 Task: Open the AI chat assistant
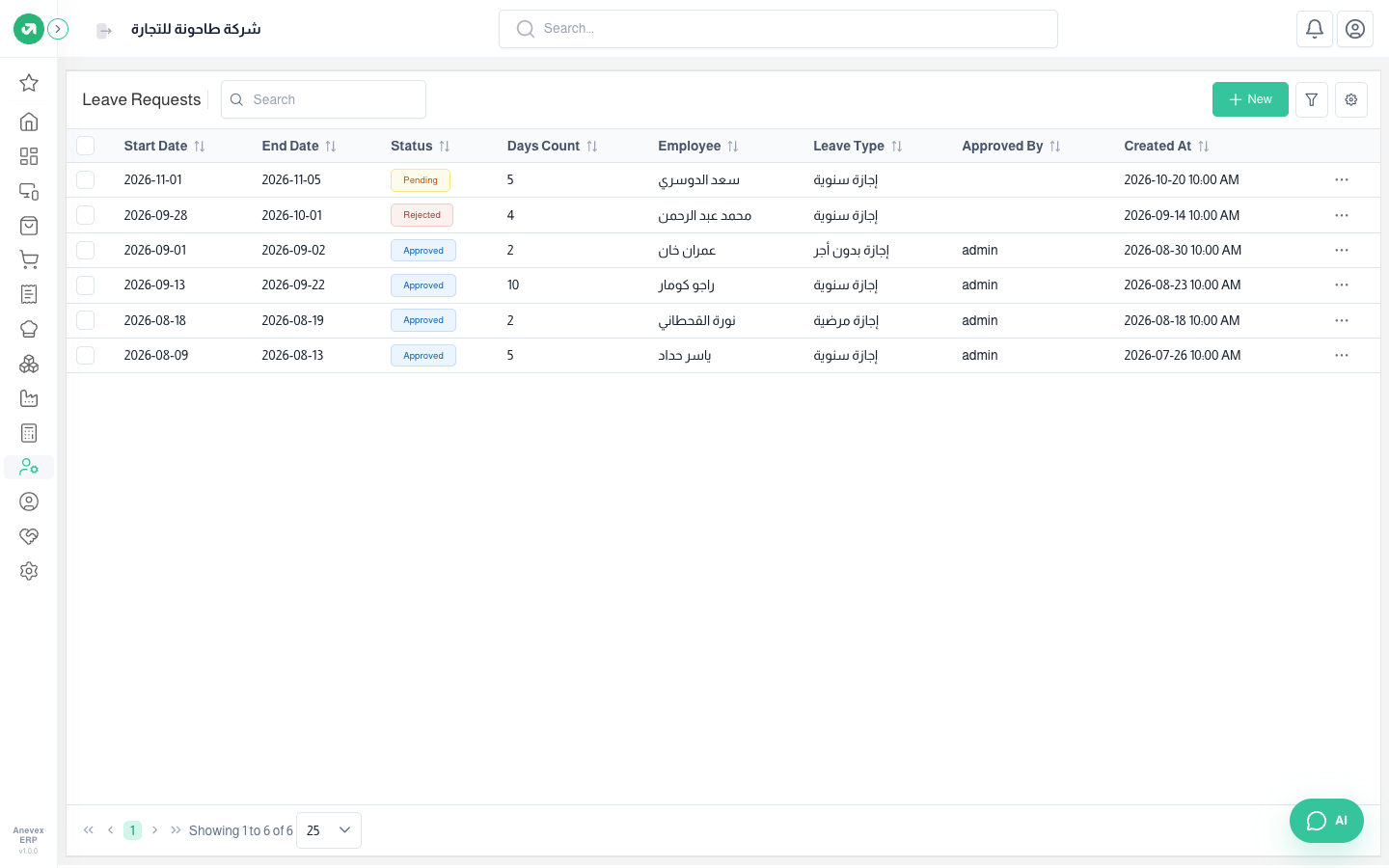1326,821
